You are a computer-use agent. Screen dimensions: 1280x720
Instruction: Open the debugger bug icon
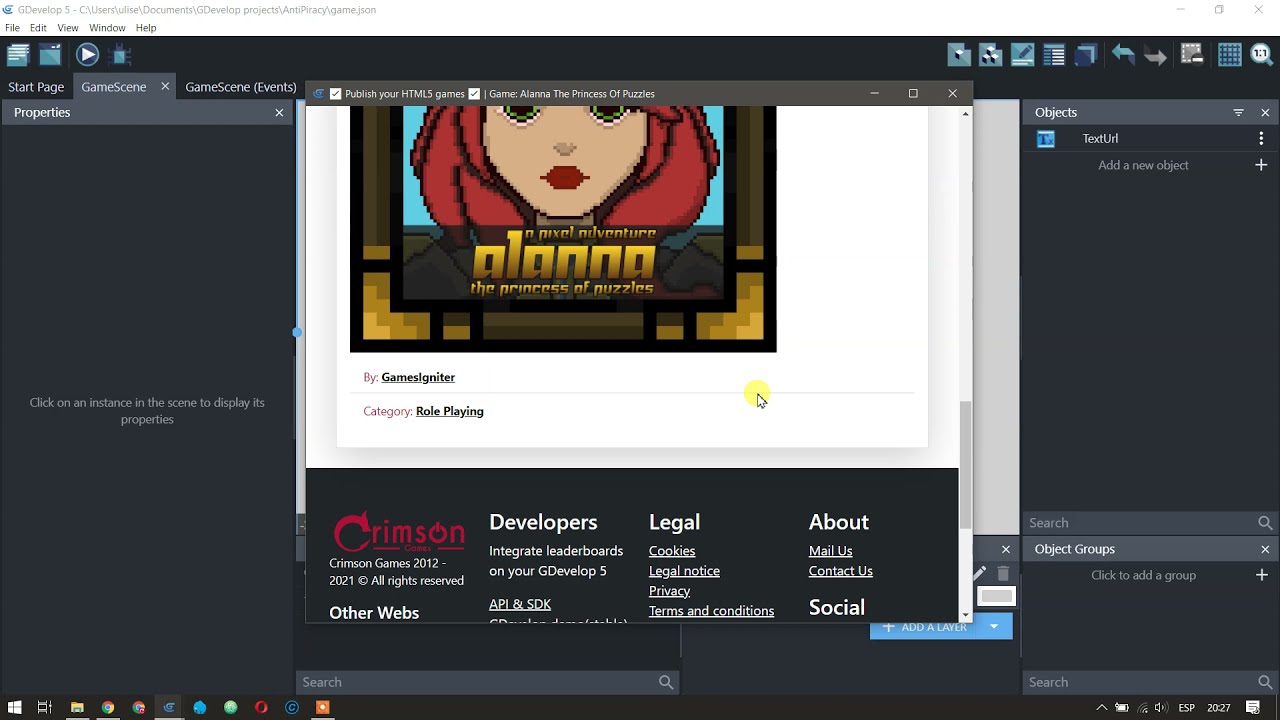(121, 55)
